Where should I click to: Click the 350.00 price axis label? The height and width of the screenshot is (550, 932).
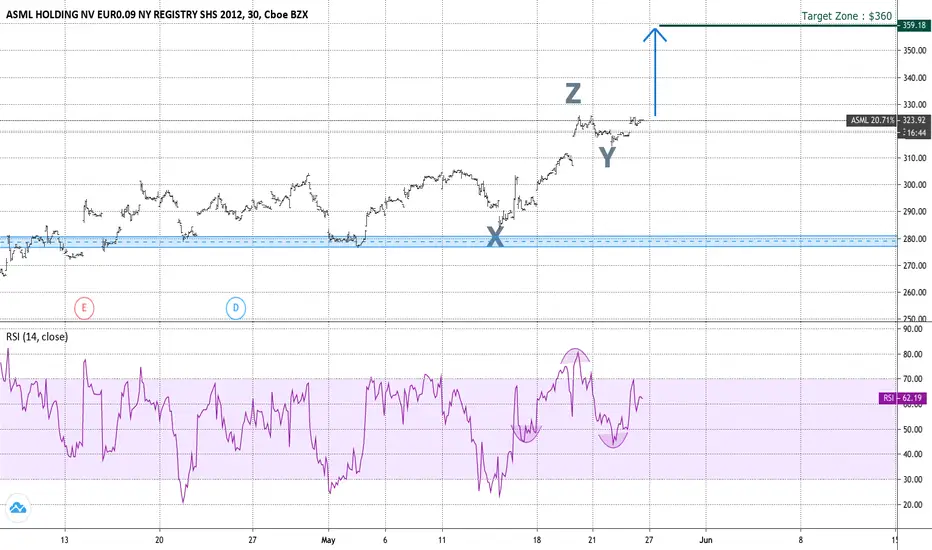point(914,51)
